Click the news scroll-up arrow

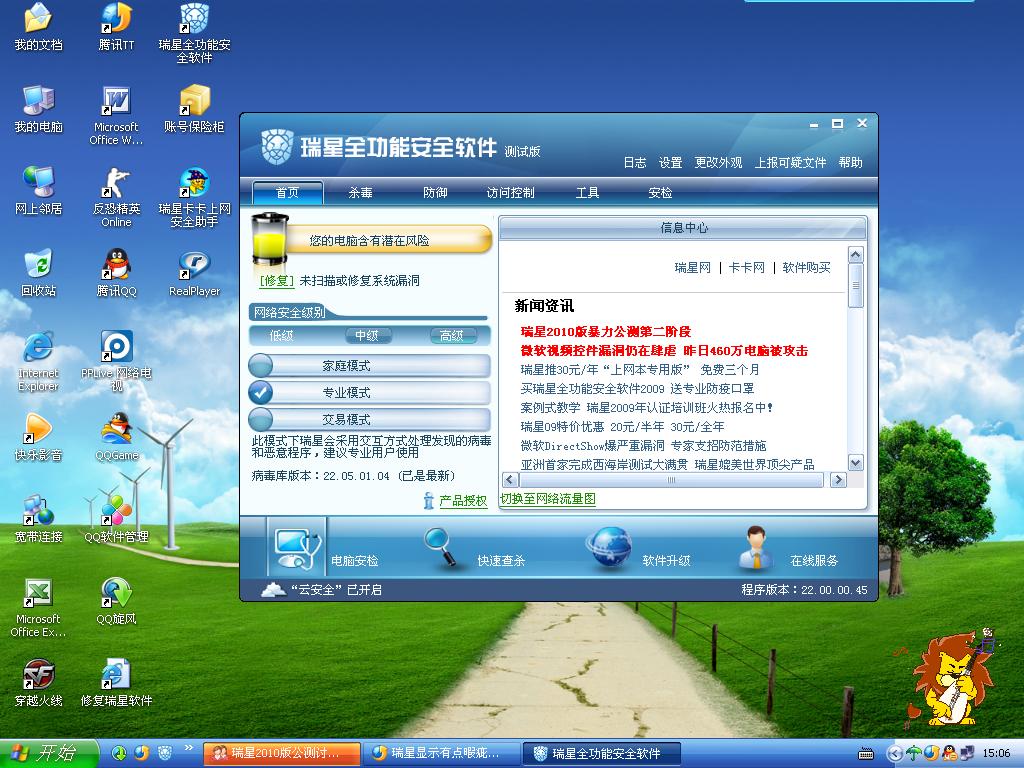[x=856, y=255]
